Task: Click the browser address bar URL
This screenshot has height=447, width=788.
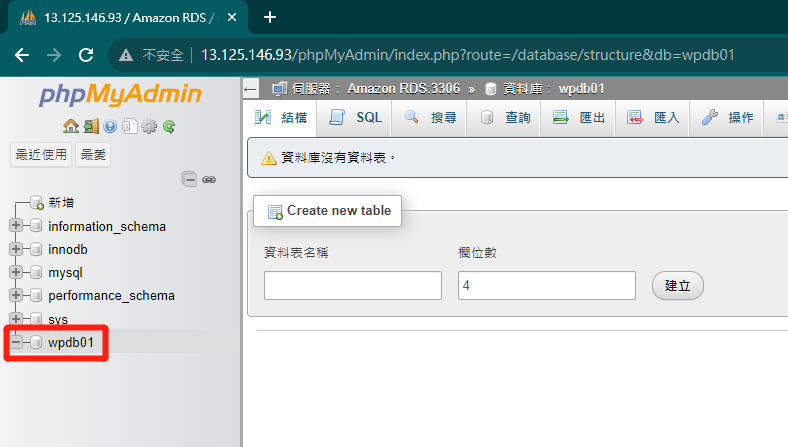Action: pos(468,55)
